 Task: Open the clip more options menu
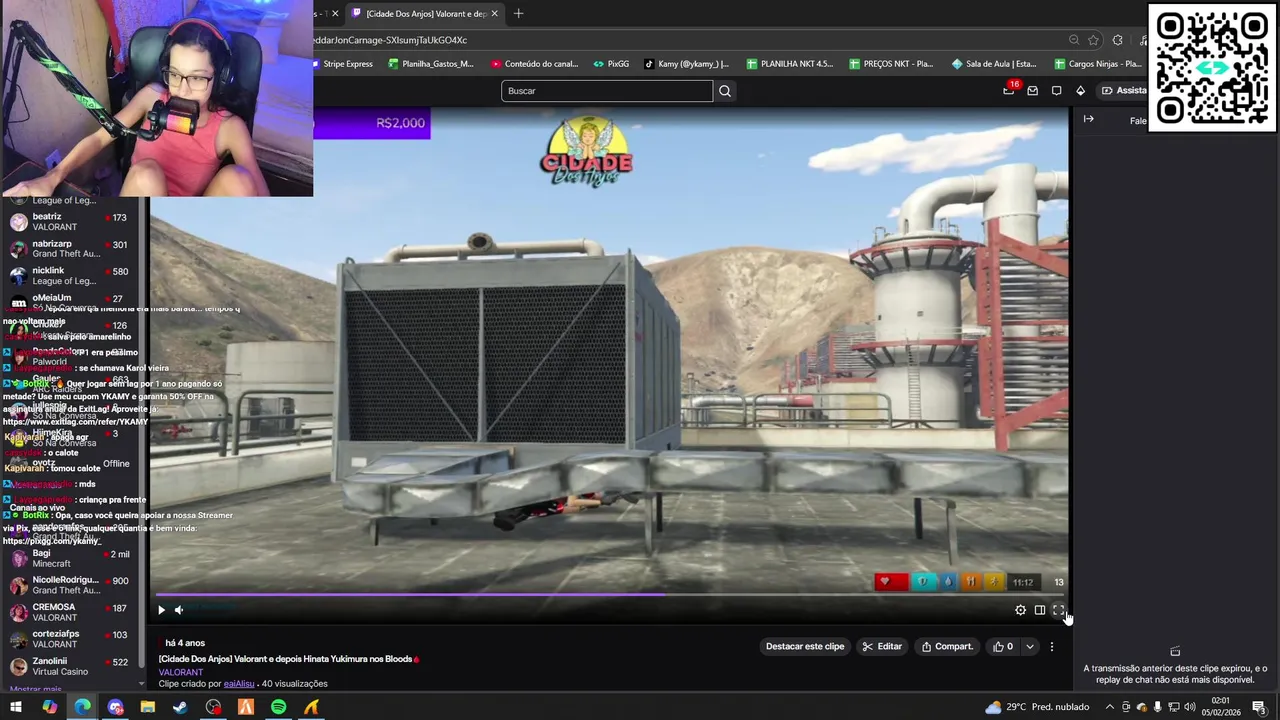click(1051, 647)
